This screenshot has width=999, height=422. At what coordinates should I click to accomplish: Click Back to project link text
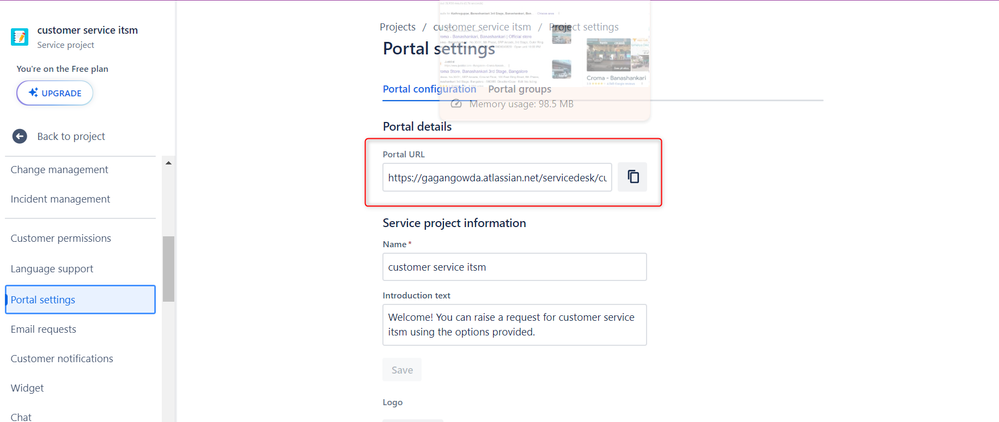[71, 136]
